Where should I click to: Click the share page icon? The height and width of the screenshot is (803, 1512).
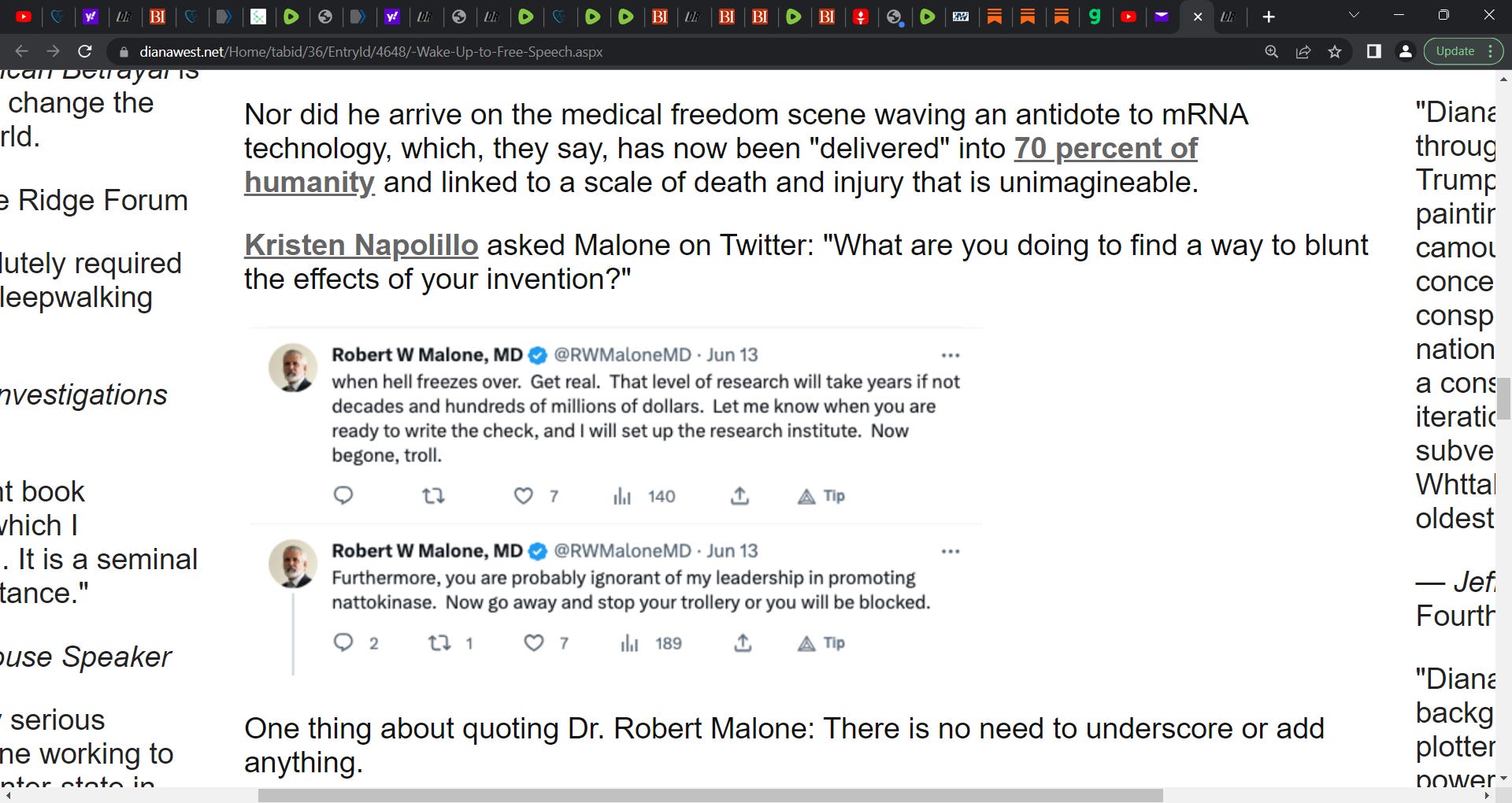pyautogui.click(x=1303, y=52)
